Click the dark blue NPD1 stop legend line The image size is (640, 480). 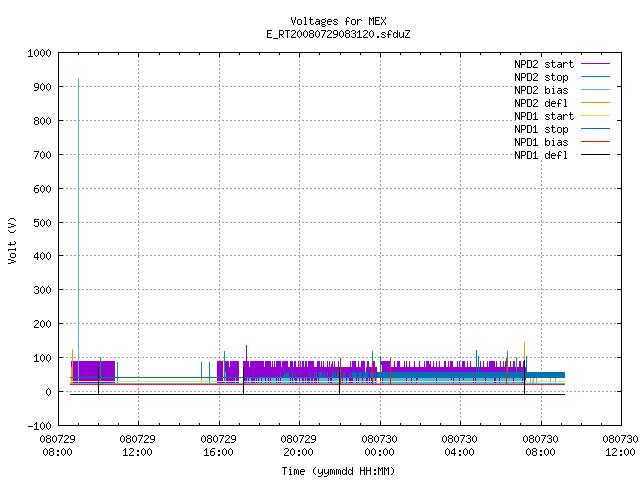click(x=596, y=129)
